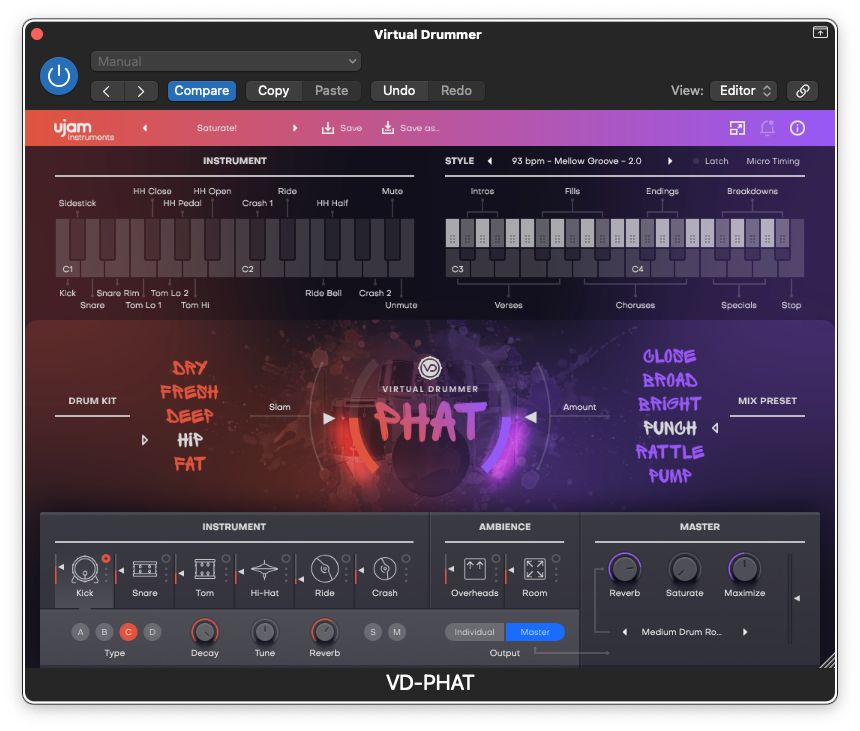Click the plugin power button
This screenshot has height=731, width=860.
coord(59,76)
